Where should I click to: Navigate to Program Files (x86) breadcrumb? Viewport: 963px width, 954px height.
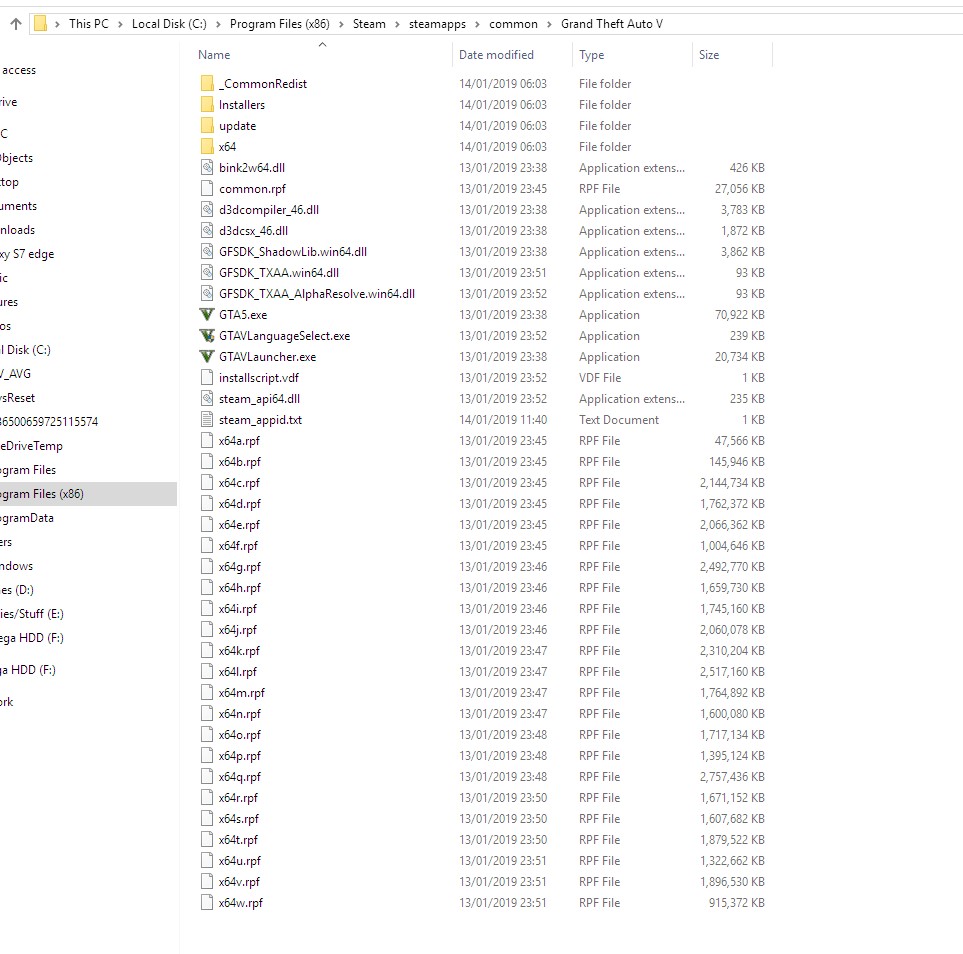[x=279, y=24]
